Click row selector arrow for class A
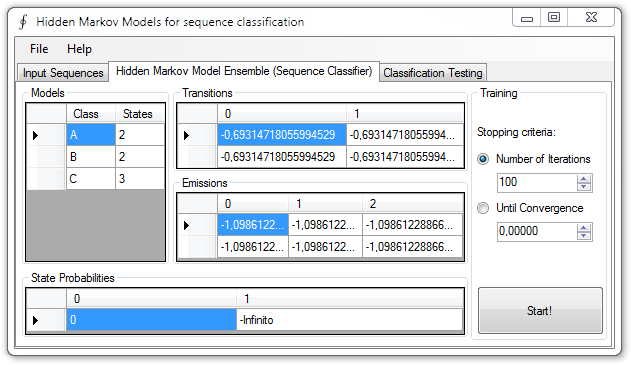The image size is (631, 365). pos(35,135)
